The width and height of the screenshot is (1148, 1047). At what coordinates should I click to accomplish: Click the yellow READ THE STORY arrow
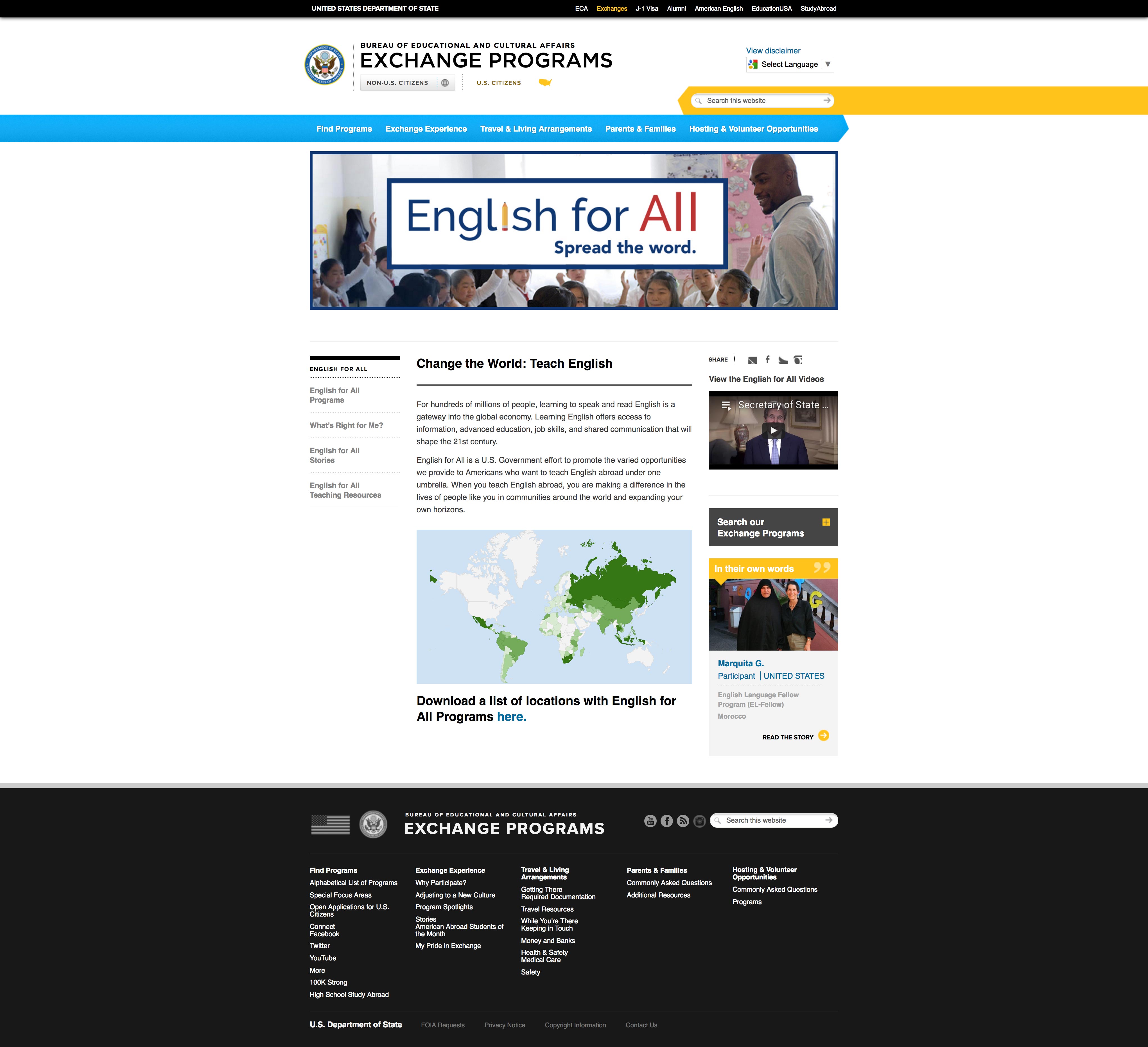pyautogui.click(x=823, y=736)
